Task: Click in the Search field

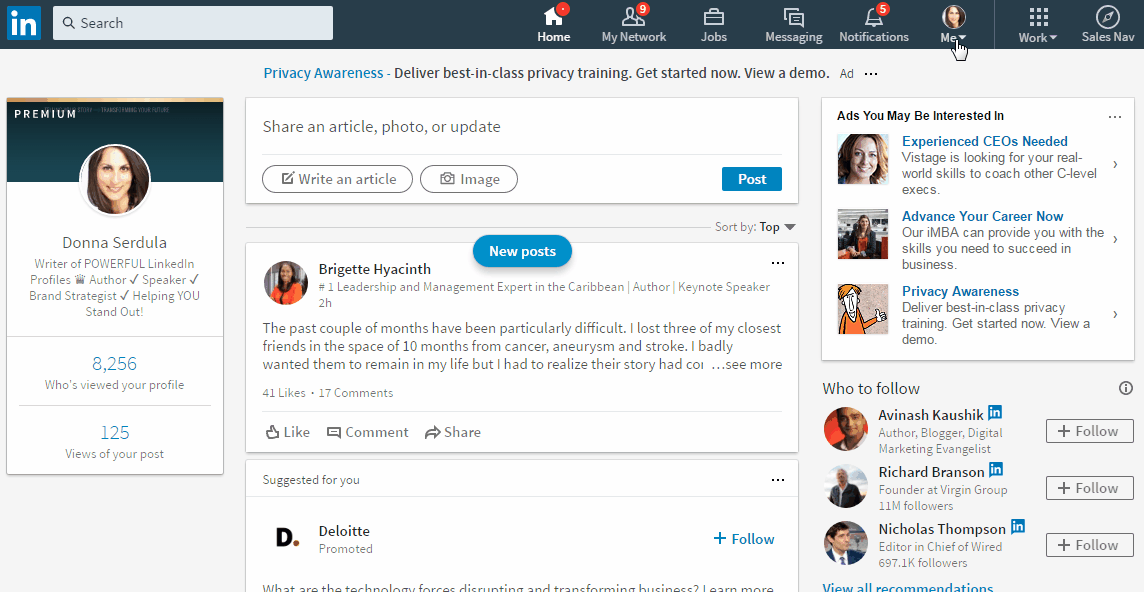Action: pos(193,23)
